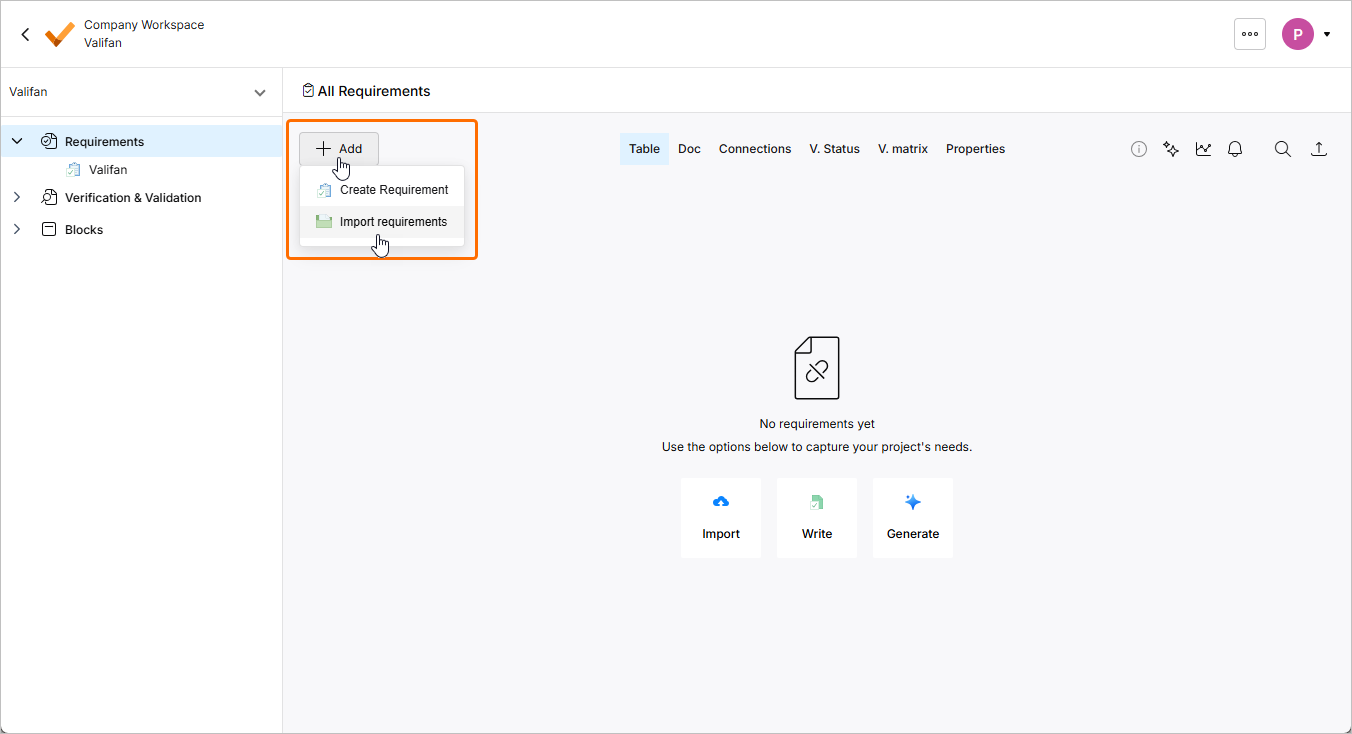Select Verification & Validation in sidebar
This screenshot has height=734, width=1352.
click(133, 198)
